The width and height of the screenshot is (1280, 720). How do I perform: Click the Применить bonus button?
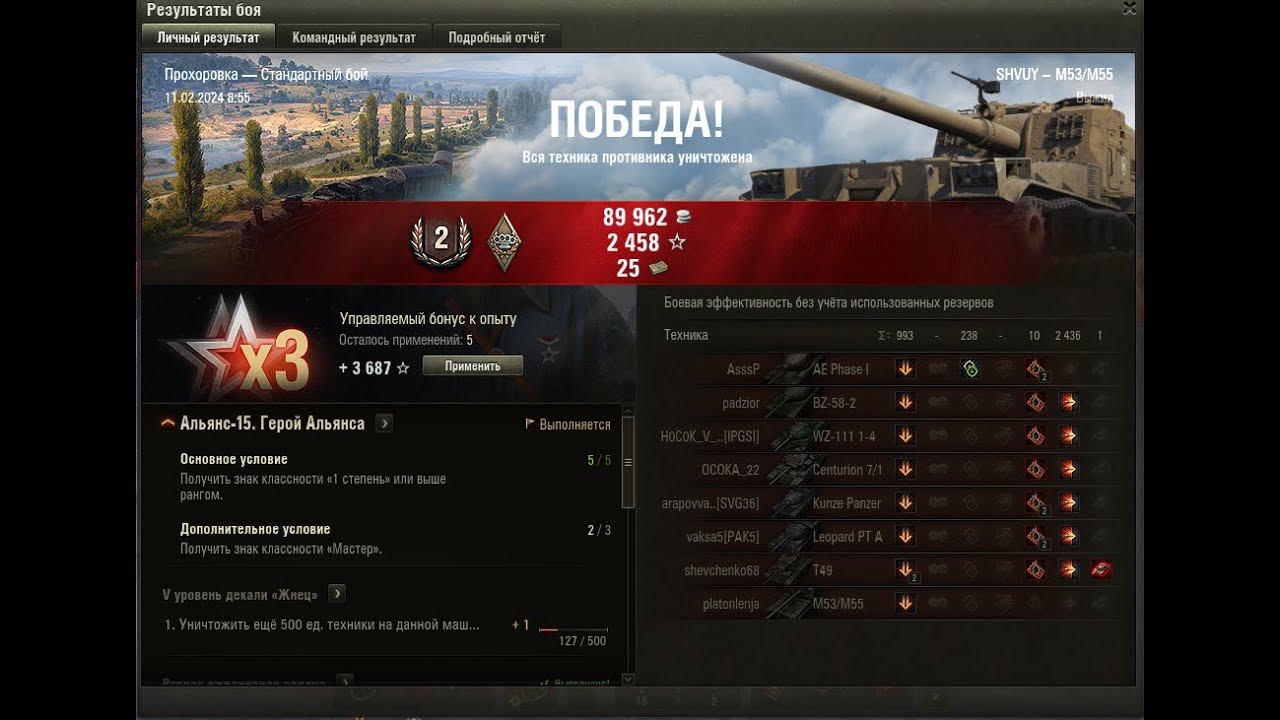tap(472, 366)
